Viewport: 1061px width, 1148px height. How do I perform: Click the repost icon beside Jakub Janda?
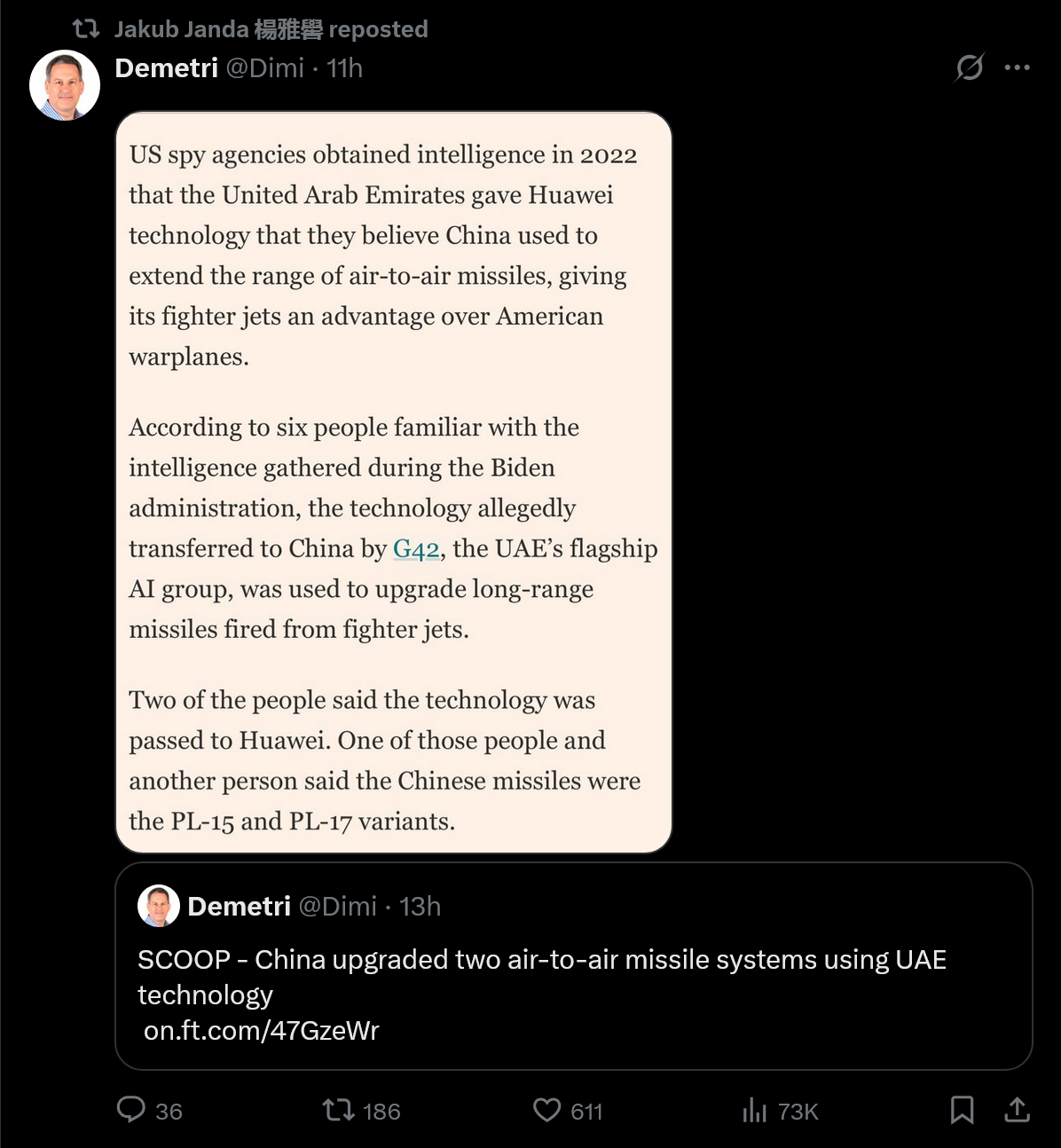click(x=86, y=29)
